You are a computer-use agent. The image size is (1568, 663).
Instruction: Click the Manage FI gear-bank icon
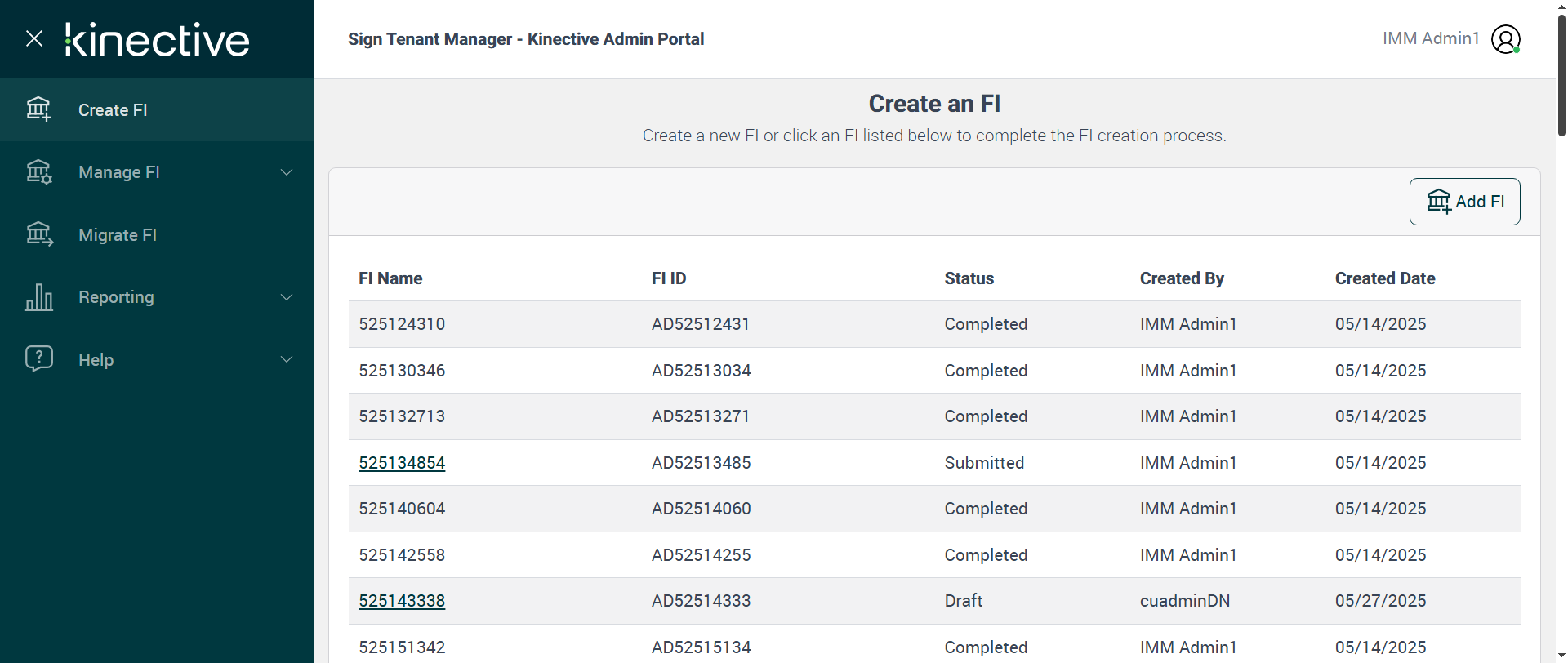tap(38, 172)
